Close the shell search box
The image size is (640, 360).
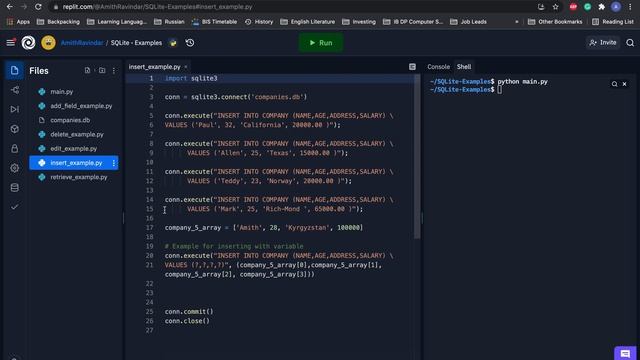(624, 84)
